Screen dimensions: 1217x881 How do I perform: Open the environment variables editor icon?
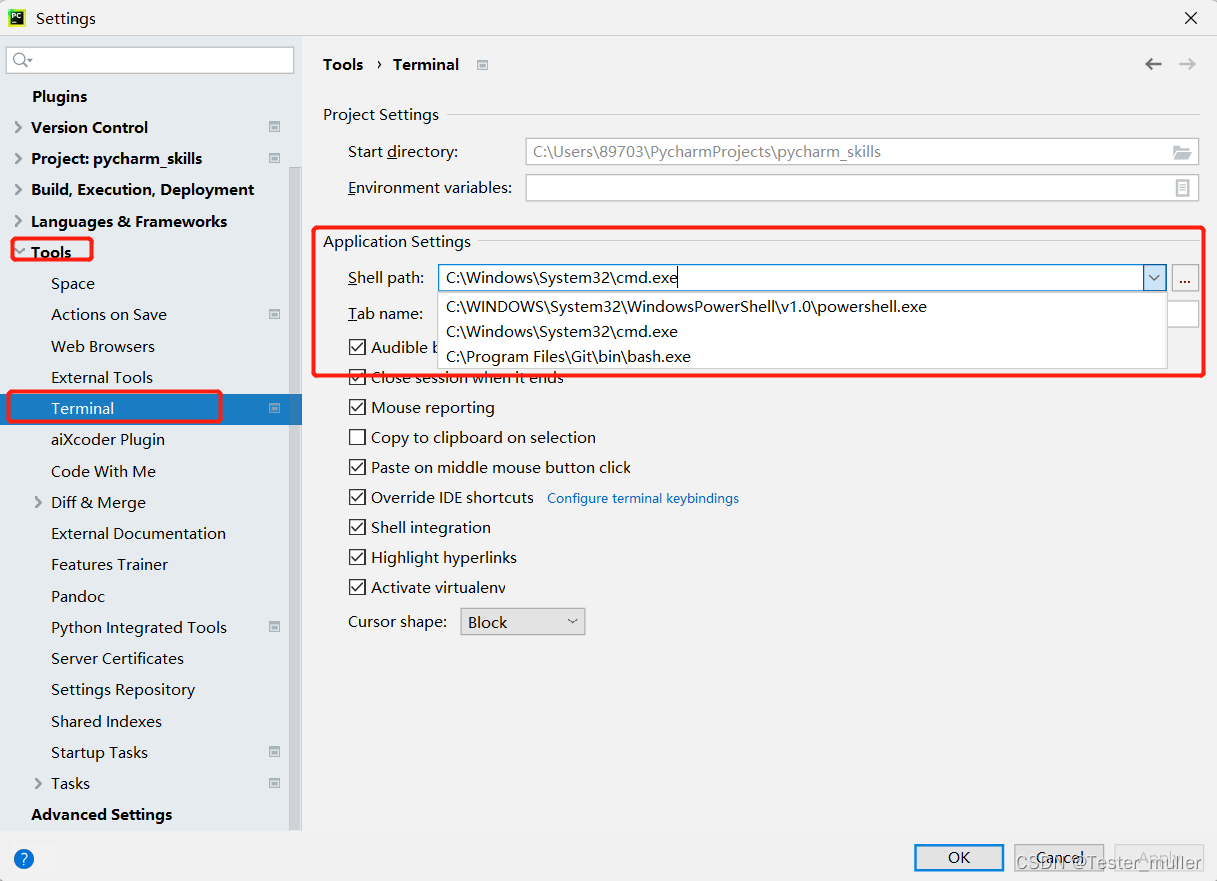coord(1182,188)
